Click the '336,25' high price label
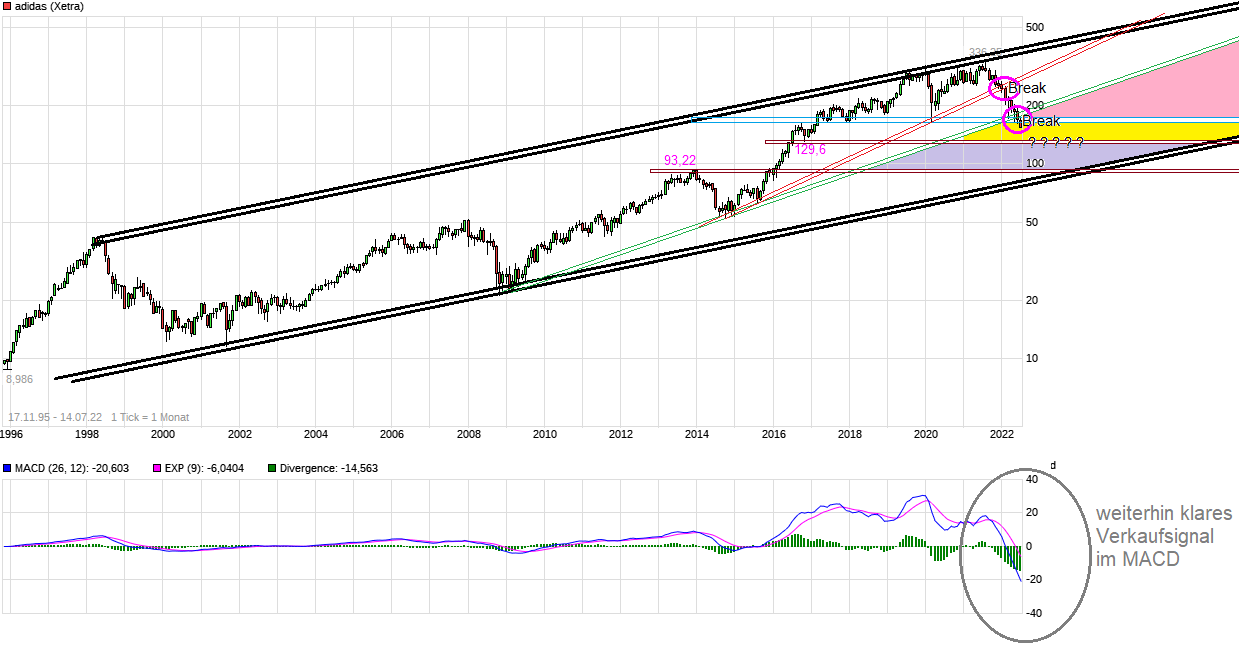The height and width of the screenshot is (651, 1239). (x=985, y=53)
